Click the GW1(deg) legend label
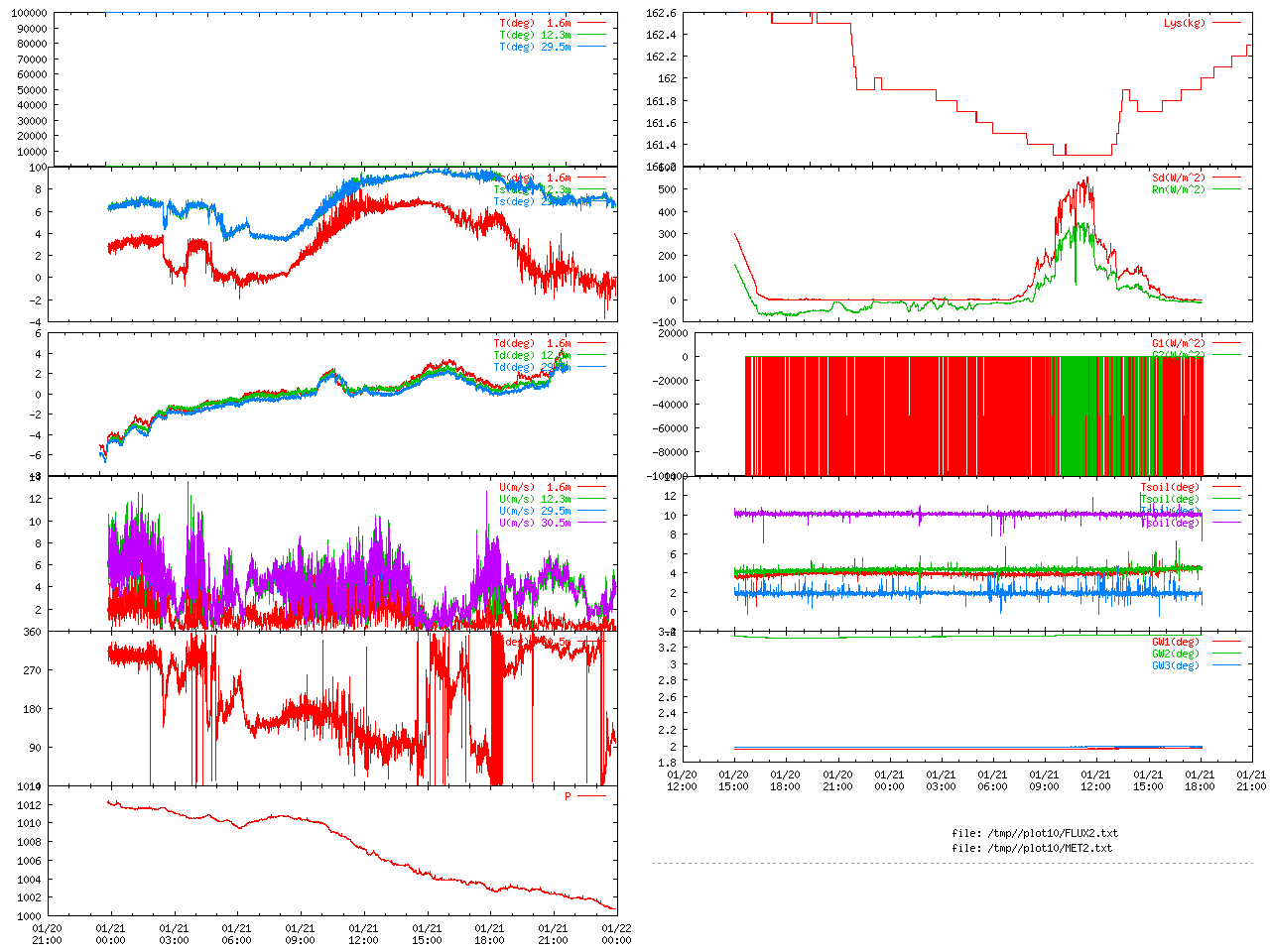This screenshot has height=952, width=1270. coord(1176,642)
